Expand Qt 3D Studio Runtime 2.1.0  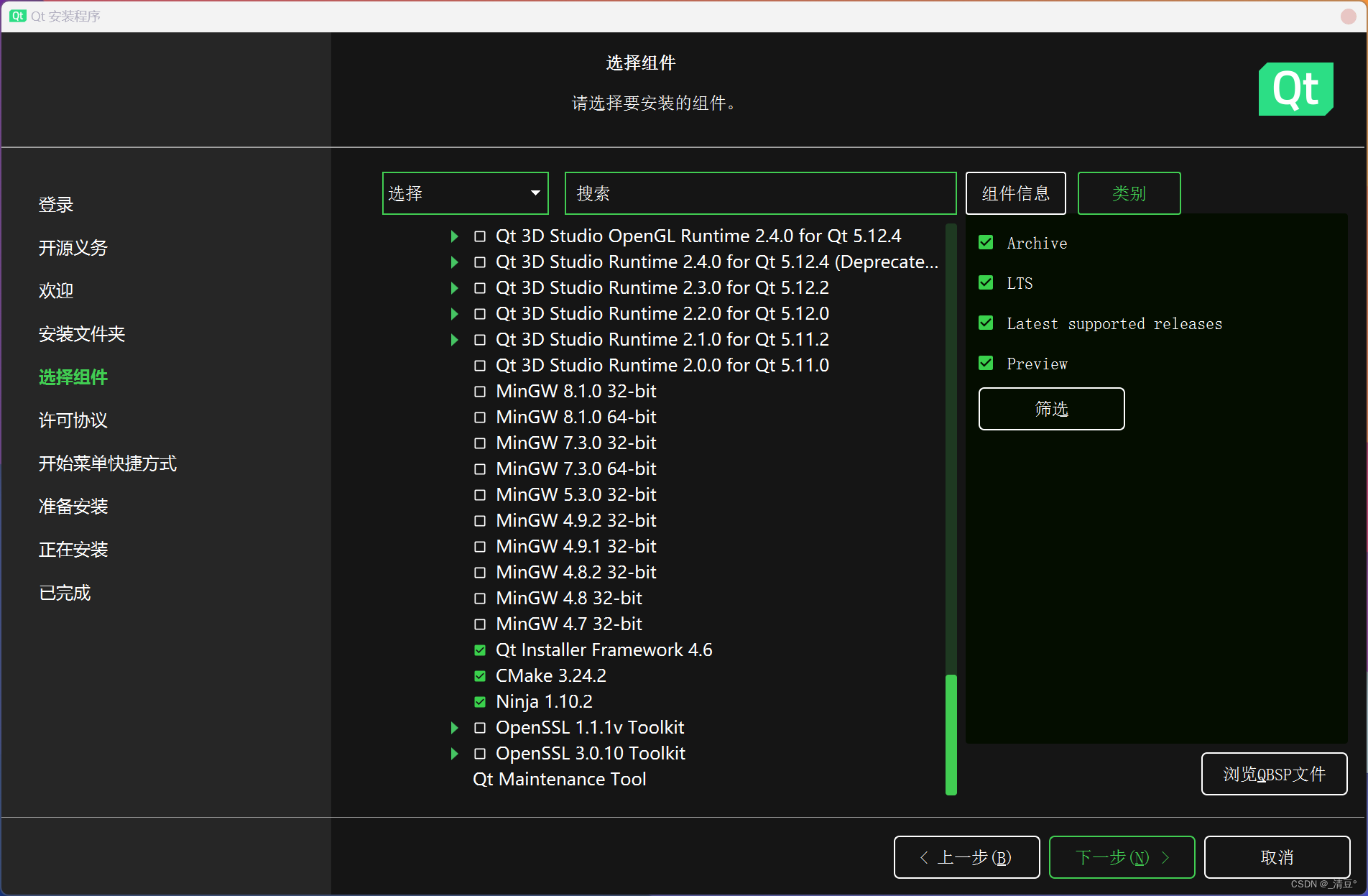pyautogui.click(x=454, y=340)
